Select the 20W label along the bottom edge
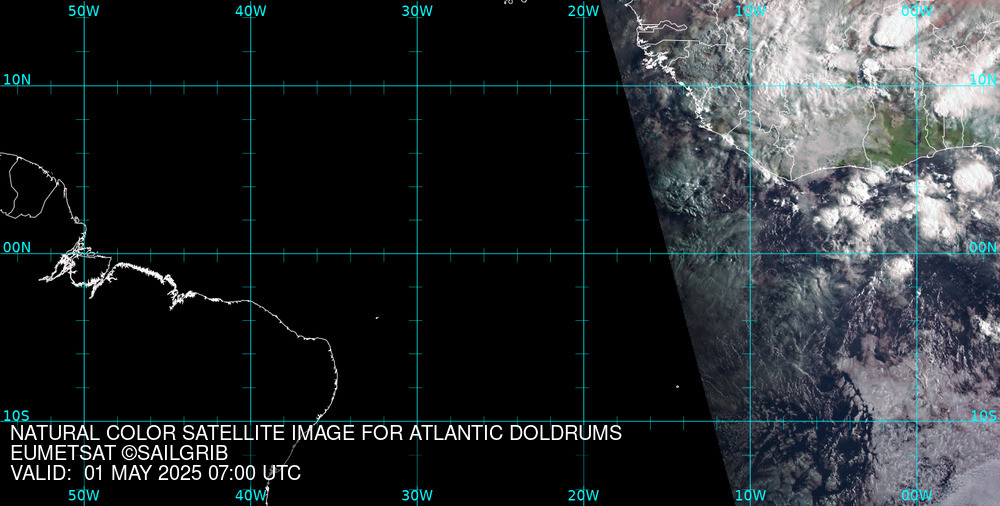Image resolution: width=1000 pixels, height=506 pixels. [584, 495]
